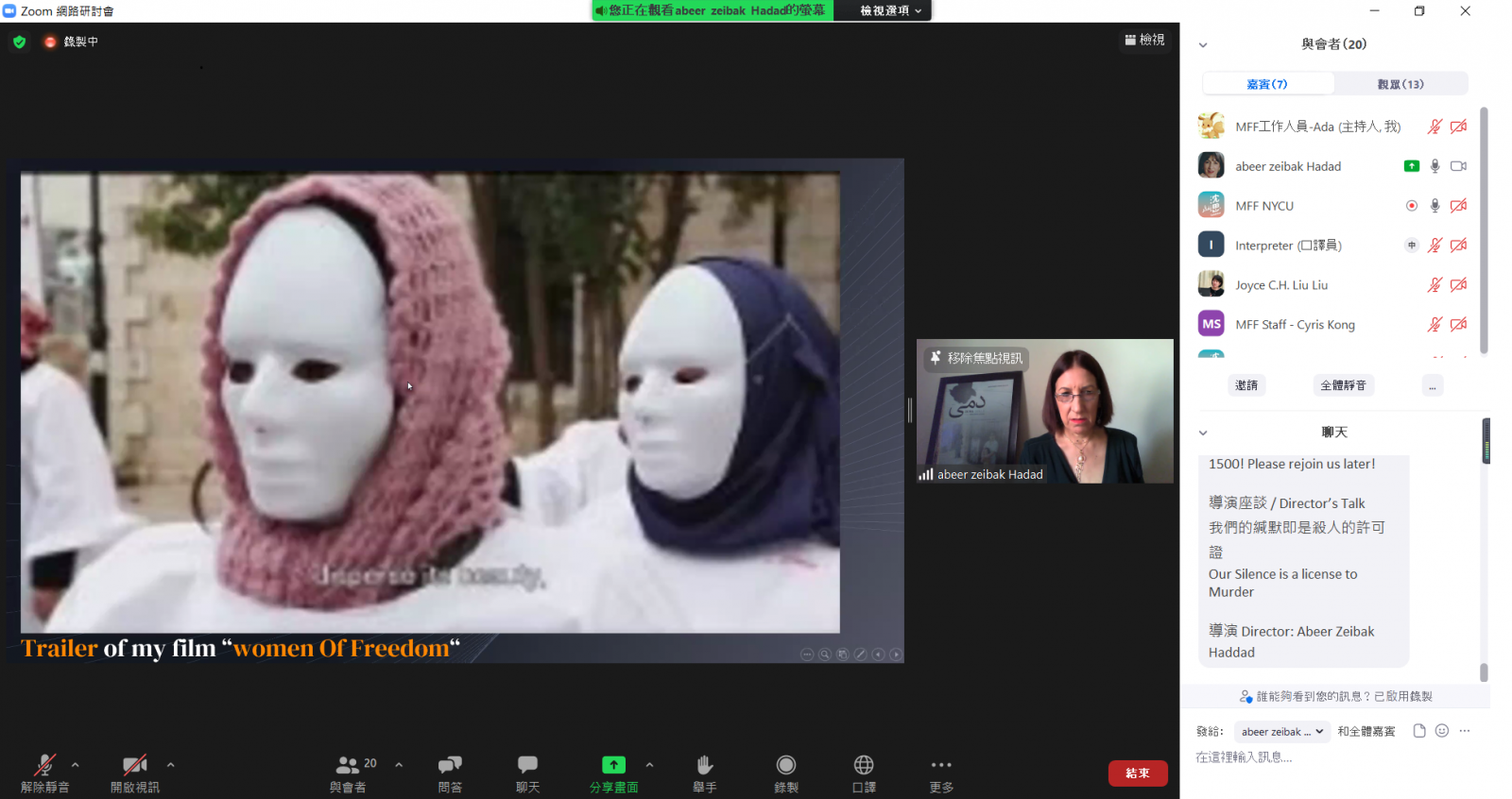The height and width of the screenshot is (799, 1512).
Task: Open the view options (檢視選項) dropdown
Action: tap(889, 10)
